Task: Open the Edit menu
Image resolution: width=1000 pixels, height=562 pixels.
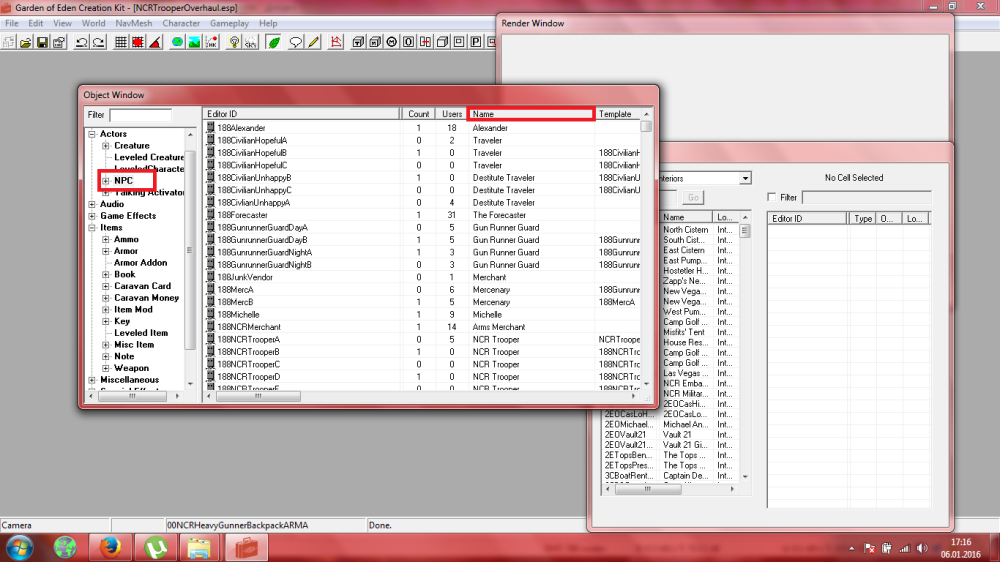Action: click(36, 24)
